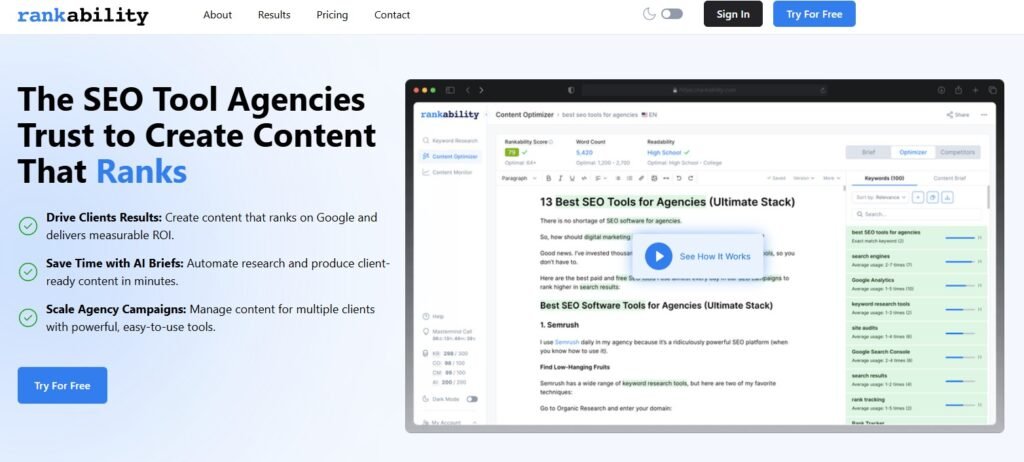Click the 'best SEO tools for agencies' usage bar
Image resolution: width=1024 pixels, height=462 pixels.
[x=960, y=237]
